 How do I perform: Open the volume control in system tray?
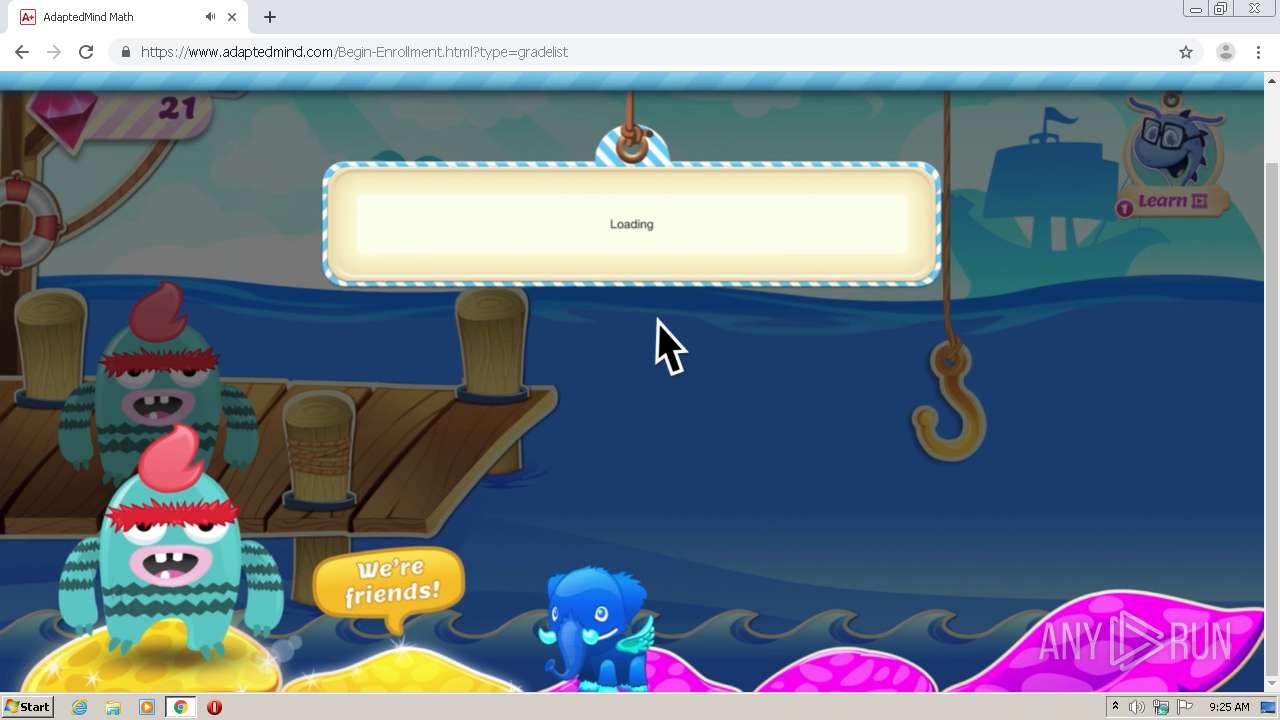1137,707
